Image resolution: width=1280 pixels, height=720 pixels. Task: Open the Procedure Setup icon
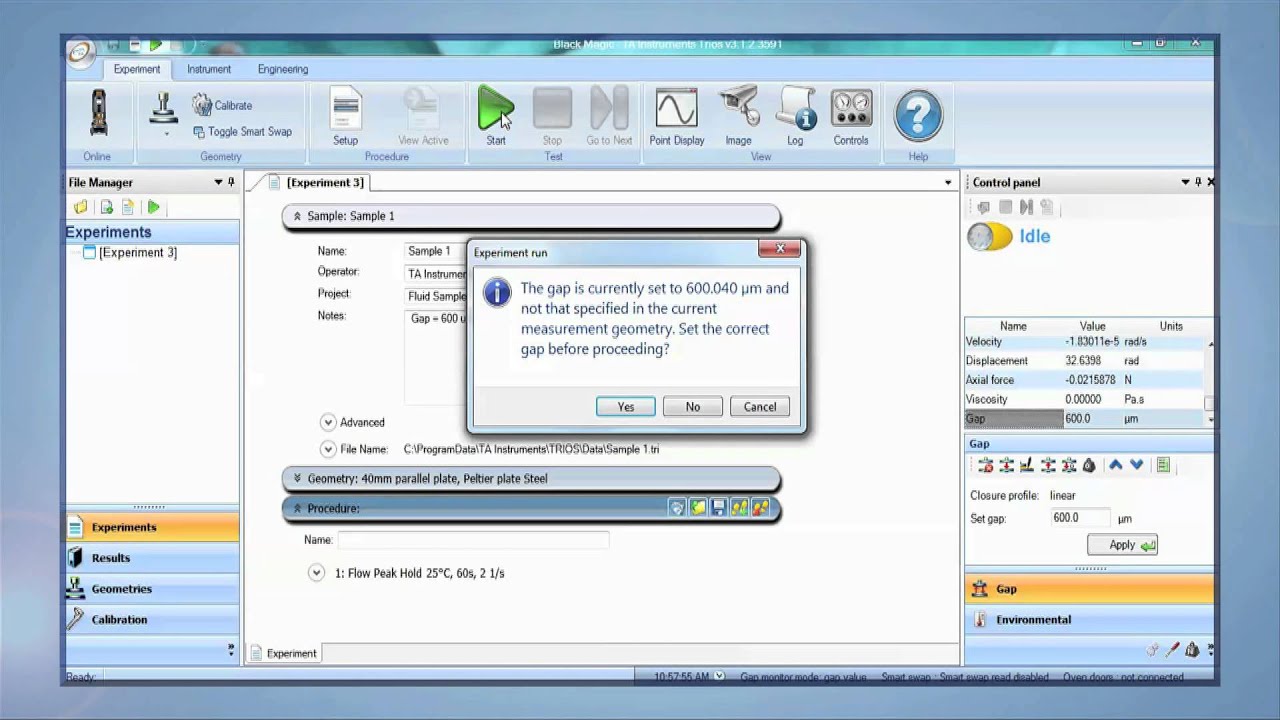345,116
